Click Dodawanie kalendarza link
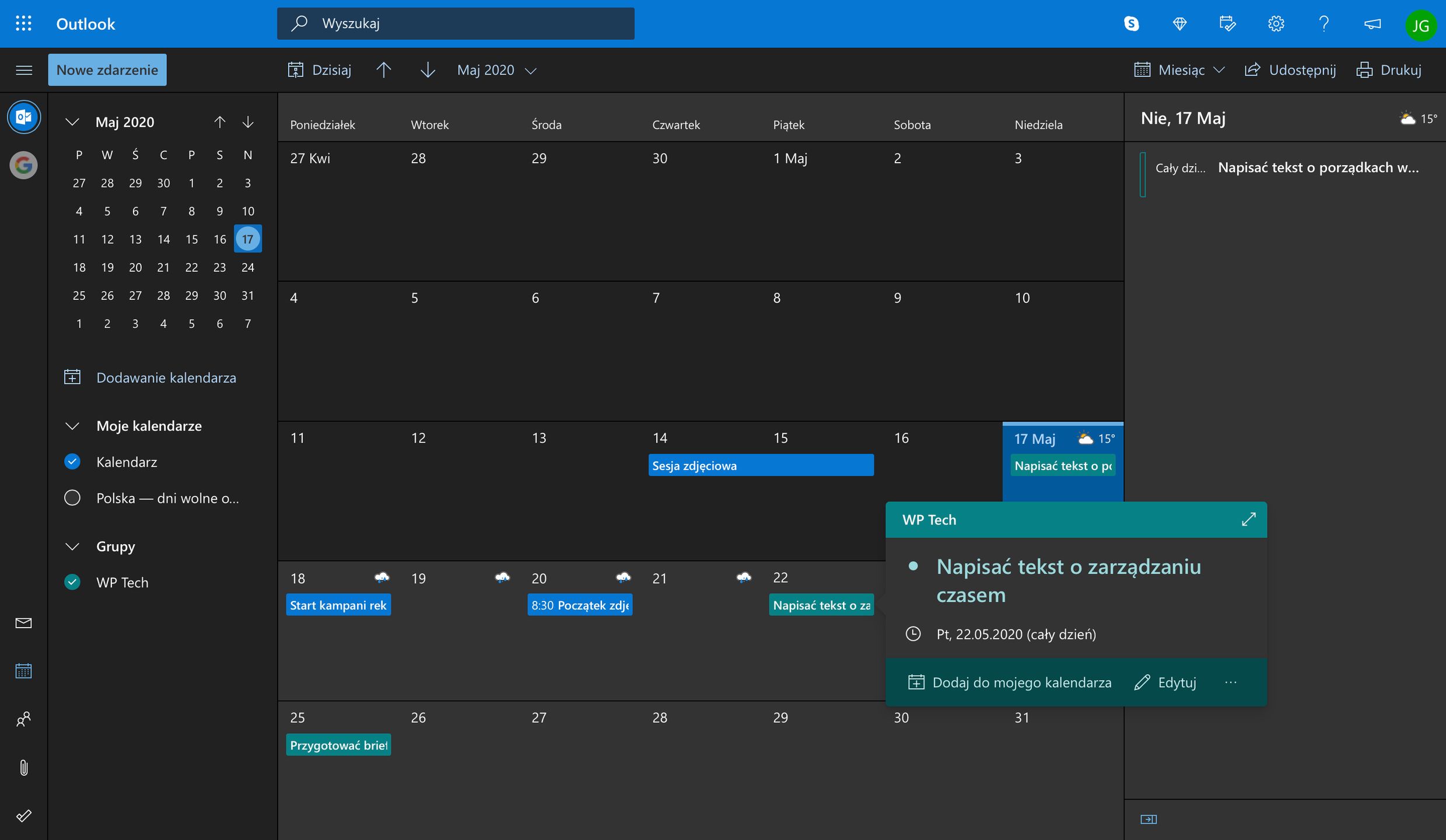 click(166, 377)
